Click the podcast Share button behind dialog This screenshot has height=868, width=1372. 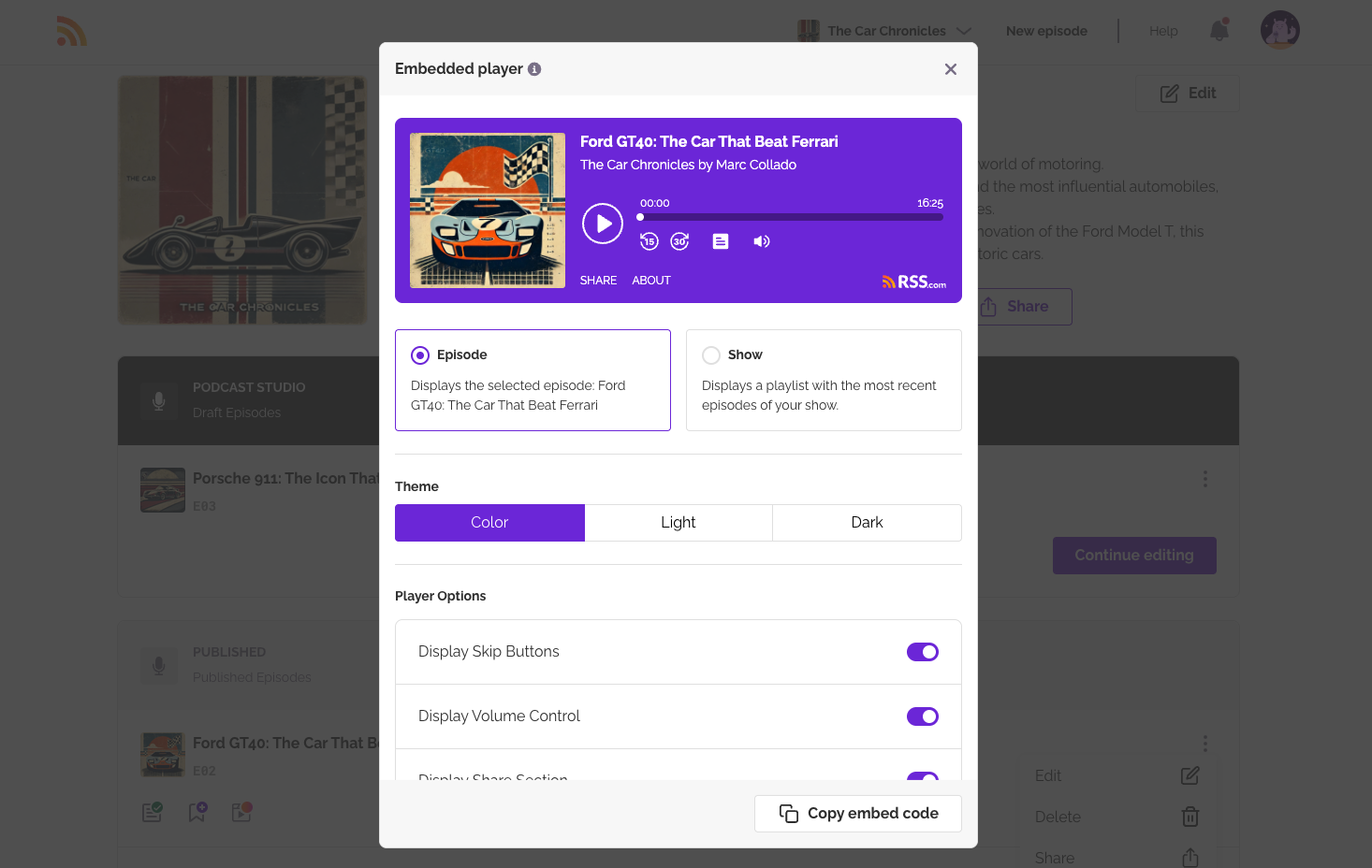(1025, 307)
